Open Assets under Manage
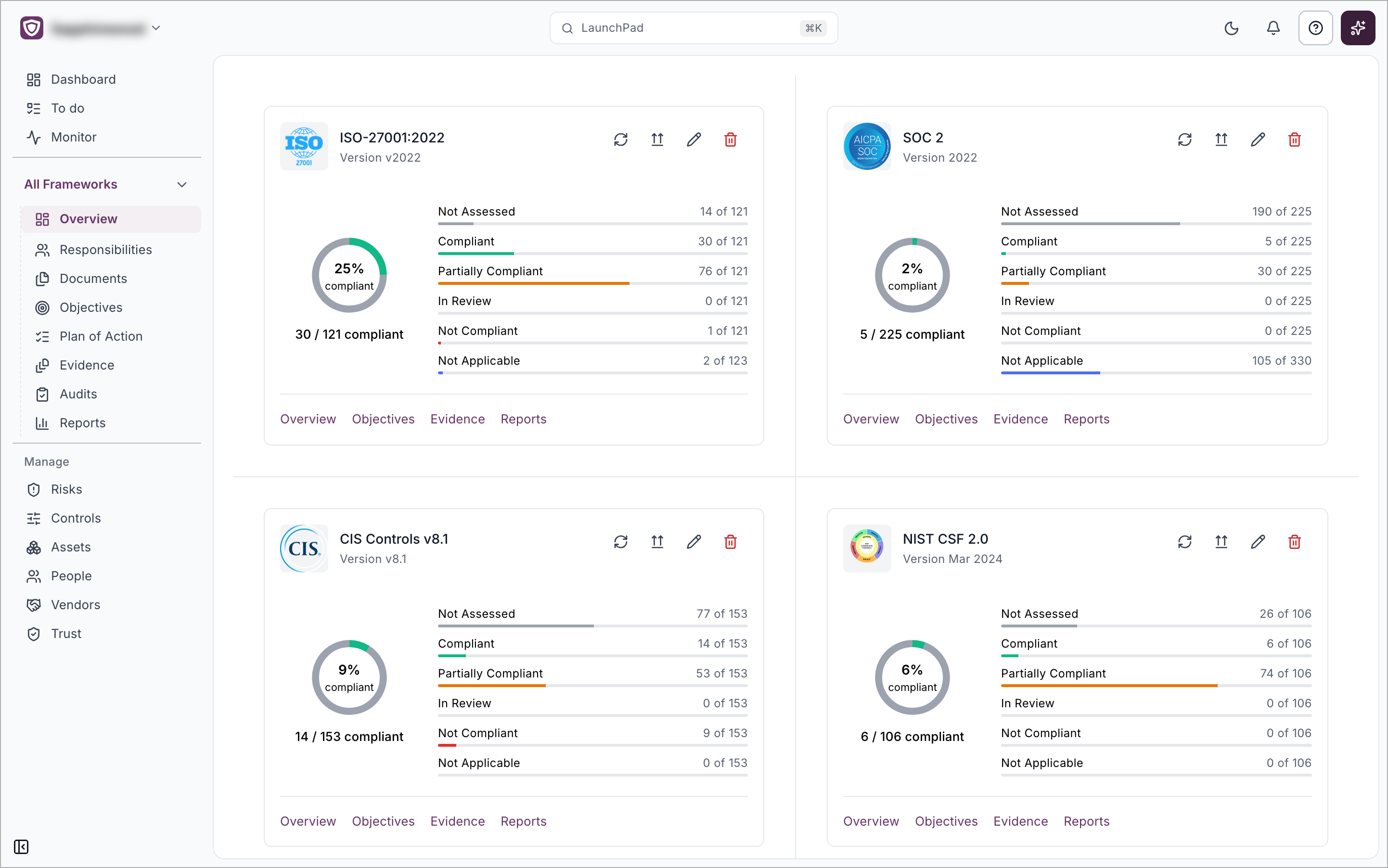 (x=71, y=547)
